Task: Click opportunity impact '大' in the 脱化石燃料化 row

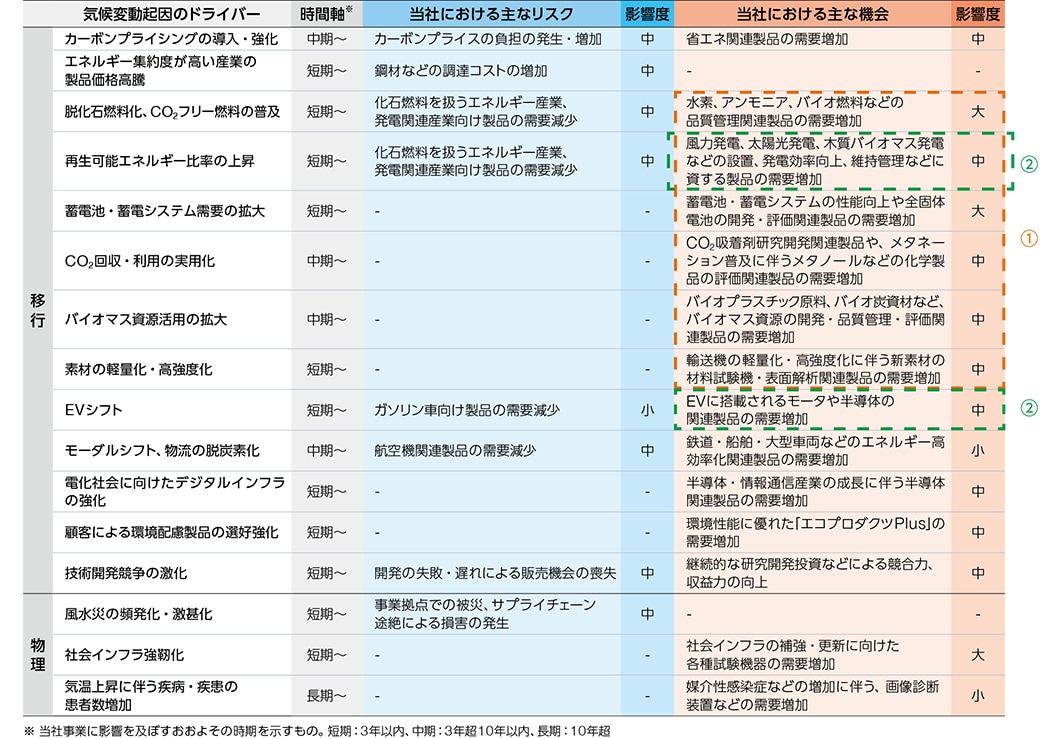Action: (978, 111)
